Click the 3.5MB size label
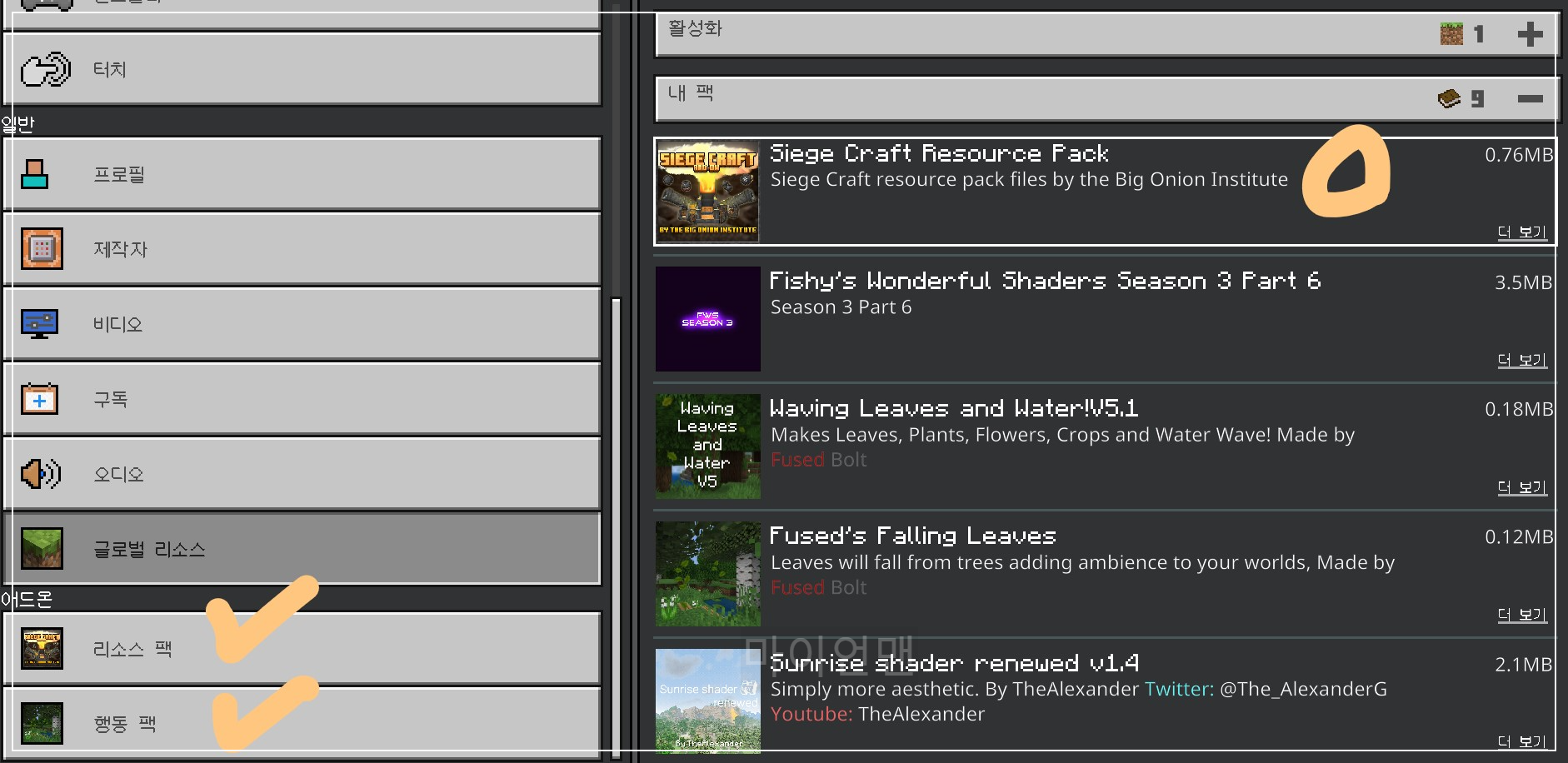Screen dimensions: 1568x763 point(1523,282)
